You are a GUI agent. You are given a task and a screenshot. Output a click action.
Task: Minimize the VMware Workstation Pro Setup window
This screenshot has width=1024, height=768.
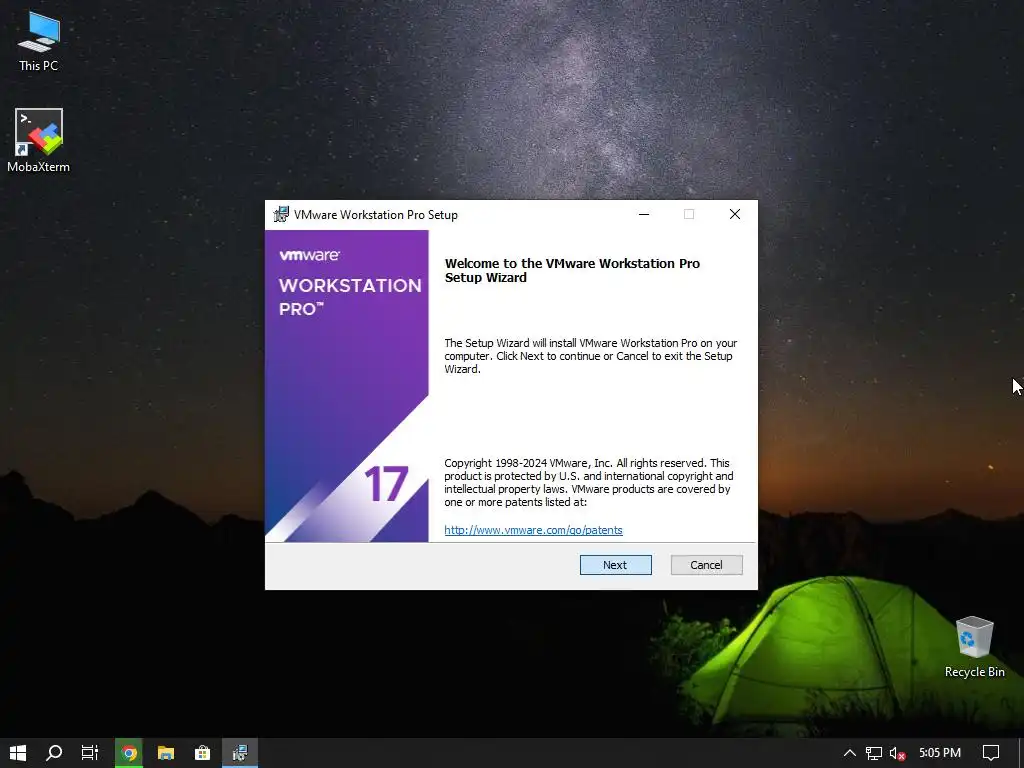click(x=644, y=214)
